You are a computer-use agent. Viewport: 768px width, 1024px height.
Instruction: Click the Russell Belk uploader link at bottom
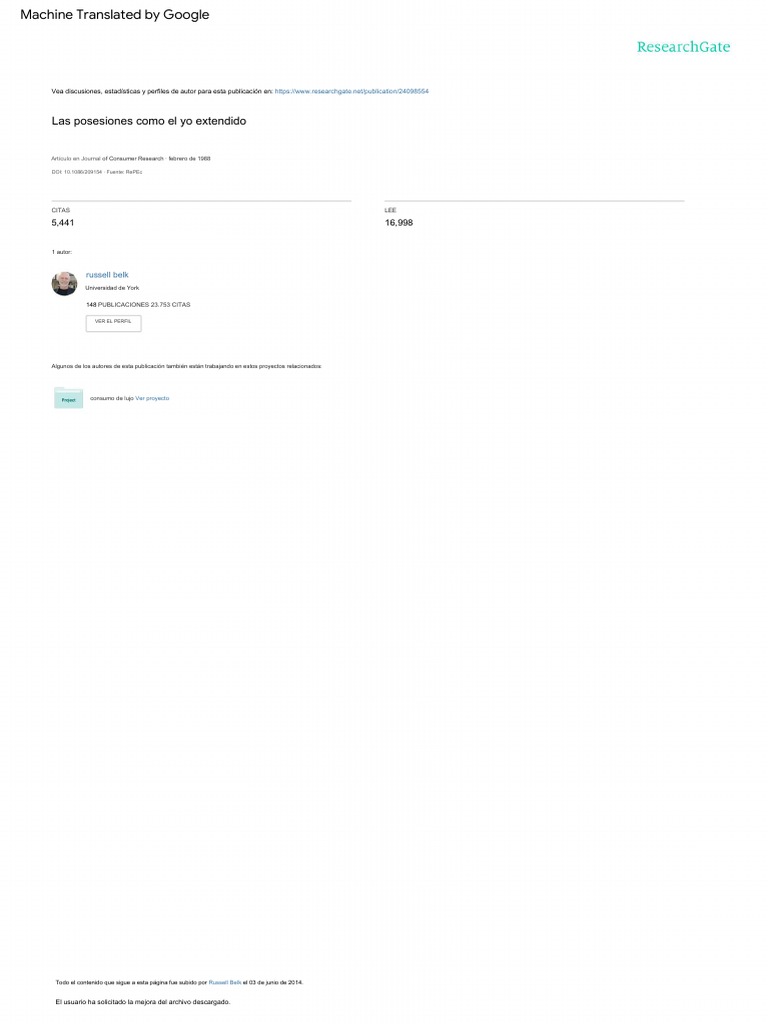click(225, 982)
